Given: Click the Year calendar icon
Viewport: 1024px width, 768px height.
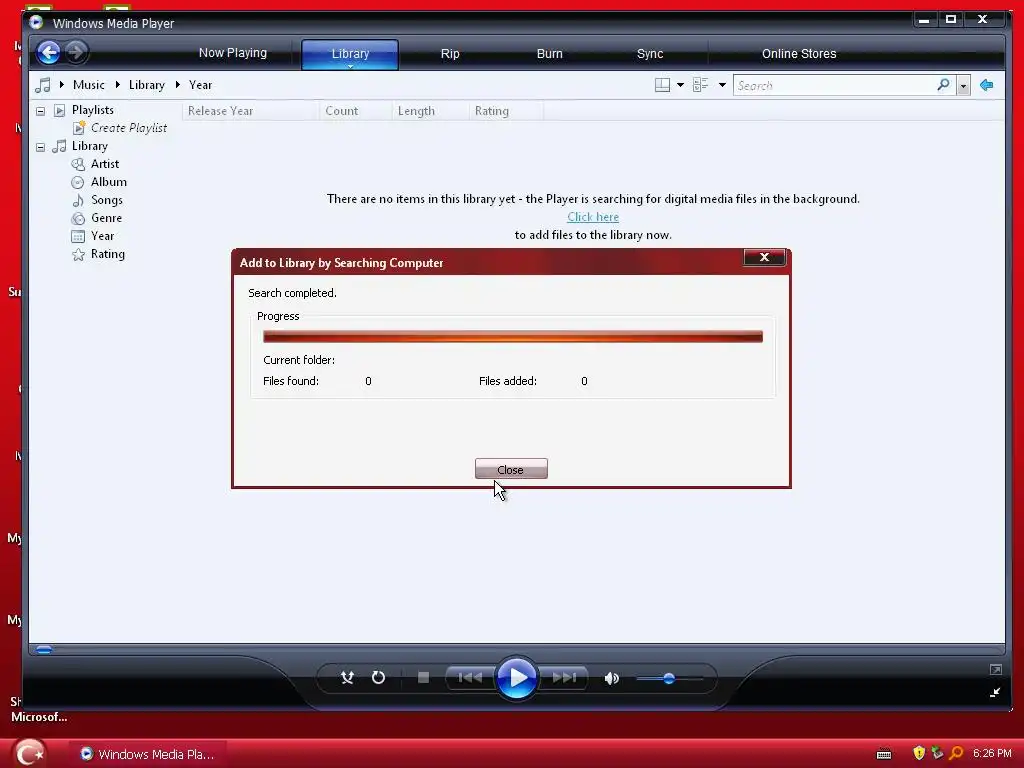Looking at the screenshot, I should [78, 236].
